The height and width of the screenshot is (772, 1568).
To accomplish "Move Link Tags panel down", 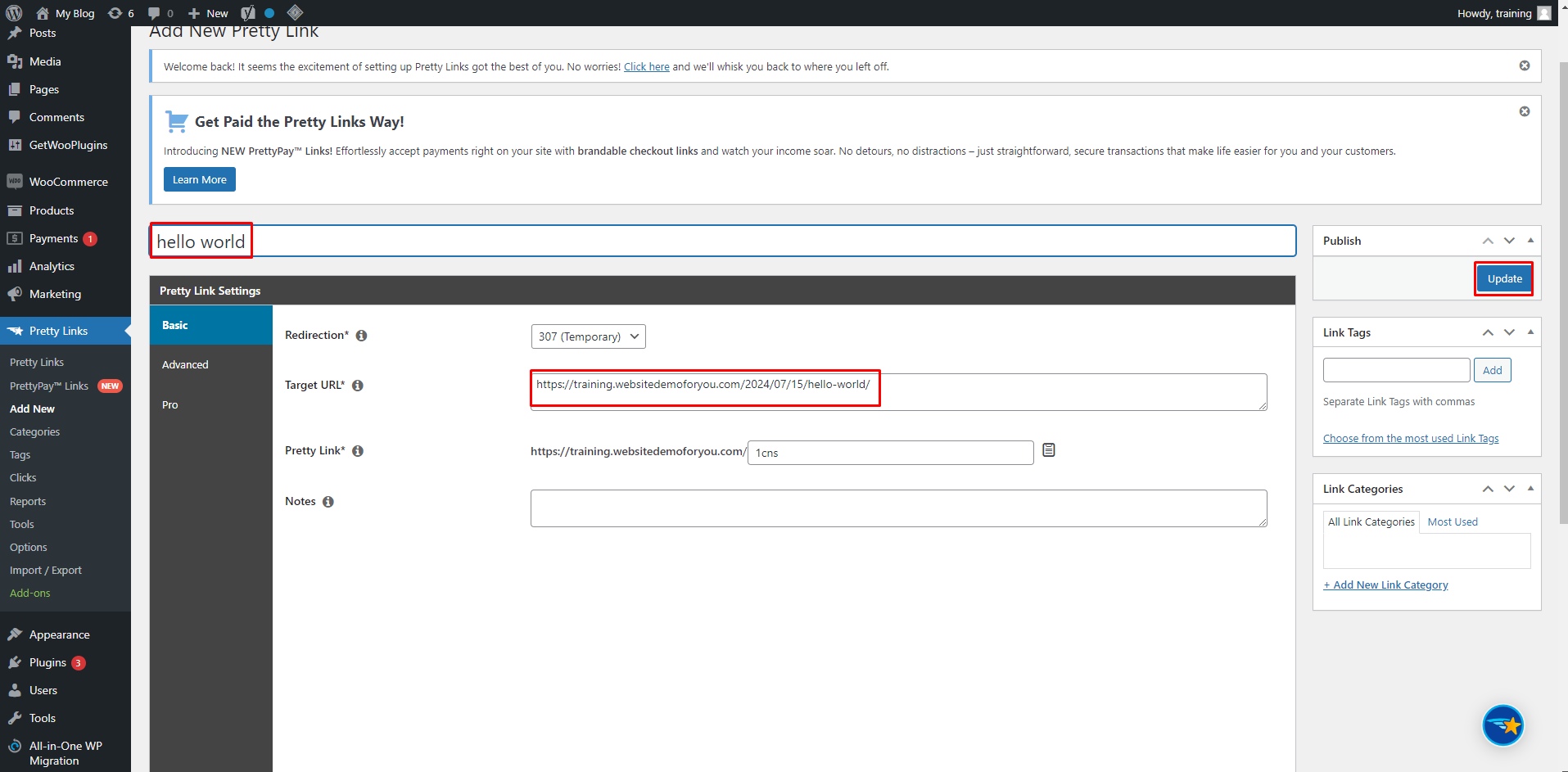I will pos(1509,332).
